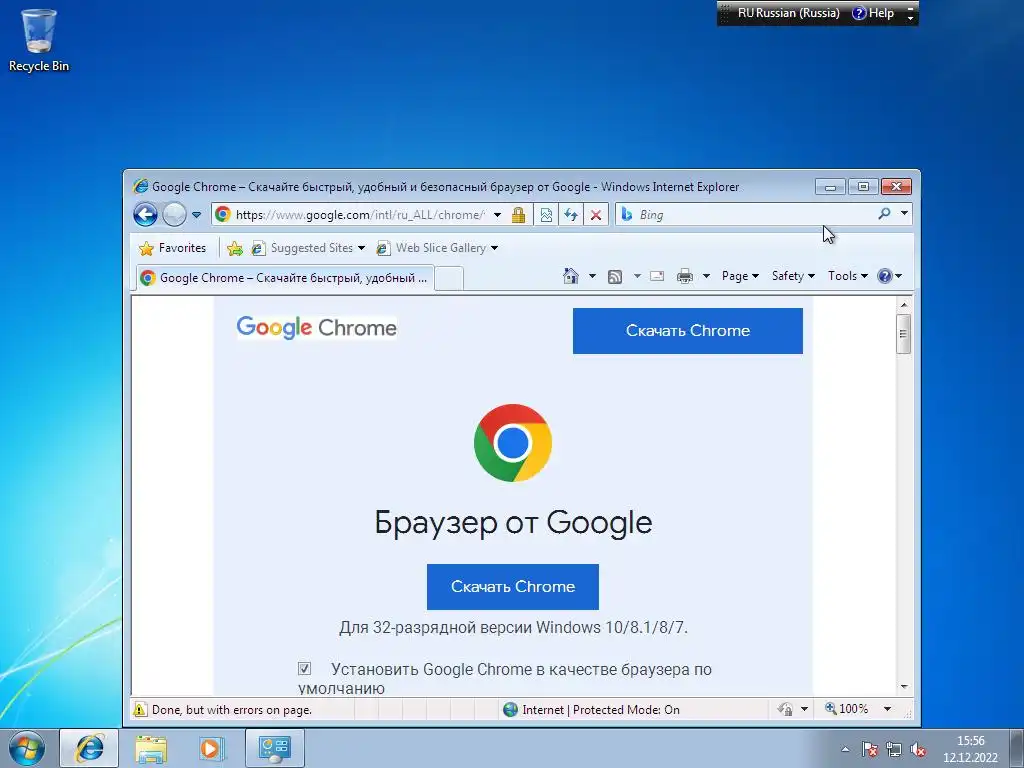Click the Chrome favicon in address bar
This screenshot has height=768, width=1024.
click(x=223, y=214)
